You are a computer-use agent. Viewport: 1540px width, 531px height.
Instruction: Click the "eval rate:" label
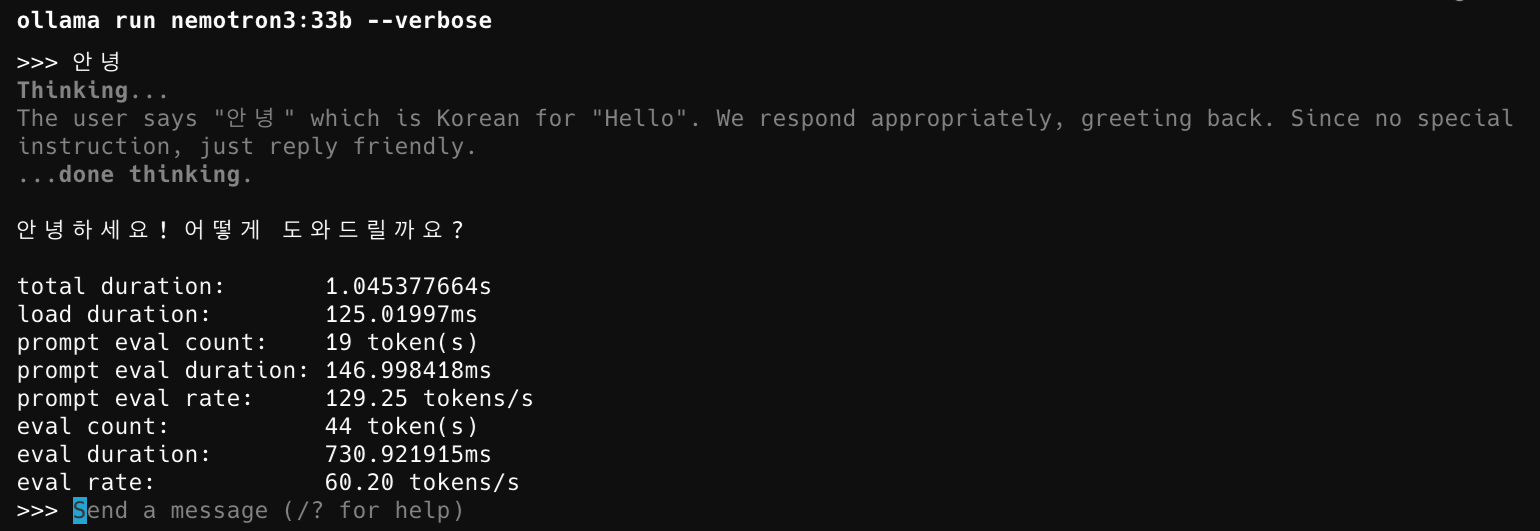(87, 482)
